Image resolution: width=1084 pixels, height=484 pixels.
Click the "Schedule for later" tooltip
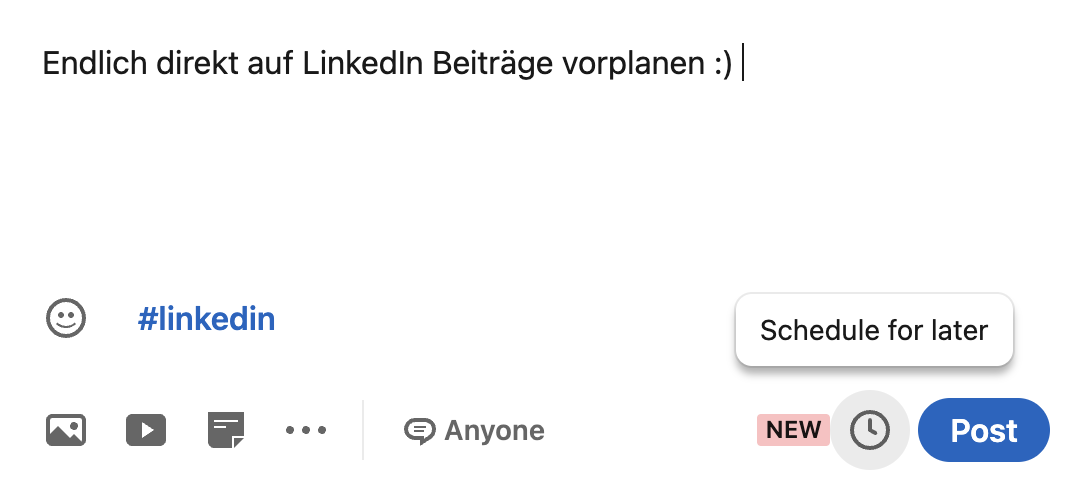point(874,330)
